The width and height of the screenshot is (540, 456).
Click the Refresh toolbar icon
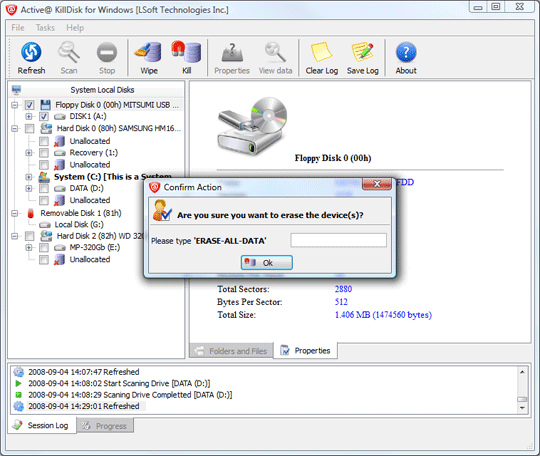pos(31,52)
